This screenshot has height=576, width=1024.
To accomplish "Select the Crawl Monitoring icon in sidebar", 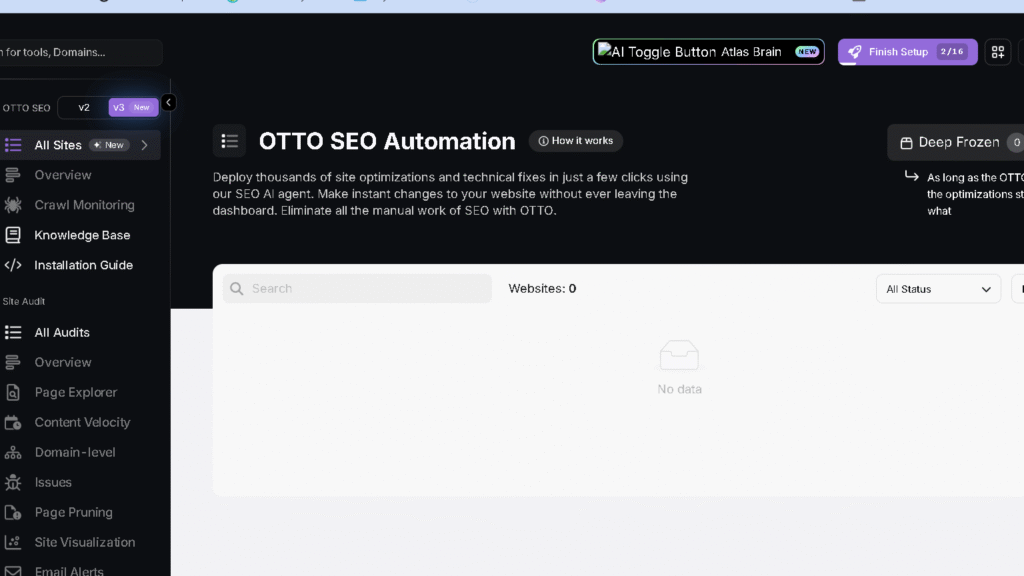I will point(14,205).
